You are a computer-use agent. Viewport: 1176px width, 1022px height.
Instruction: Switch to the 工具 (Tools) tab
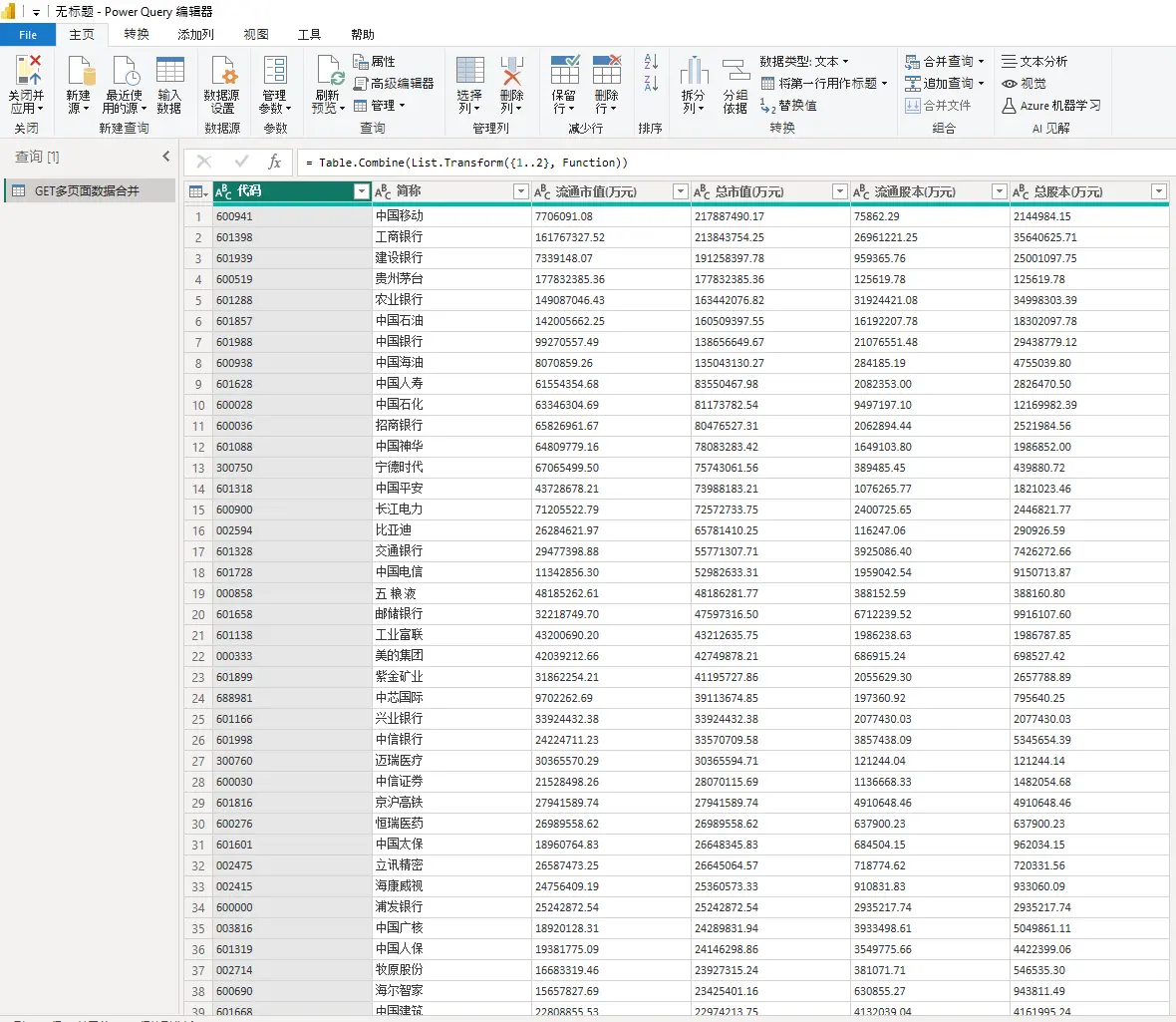click(x=309, y=35)
